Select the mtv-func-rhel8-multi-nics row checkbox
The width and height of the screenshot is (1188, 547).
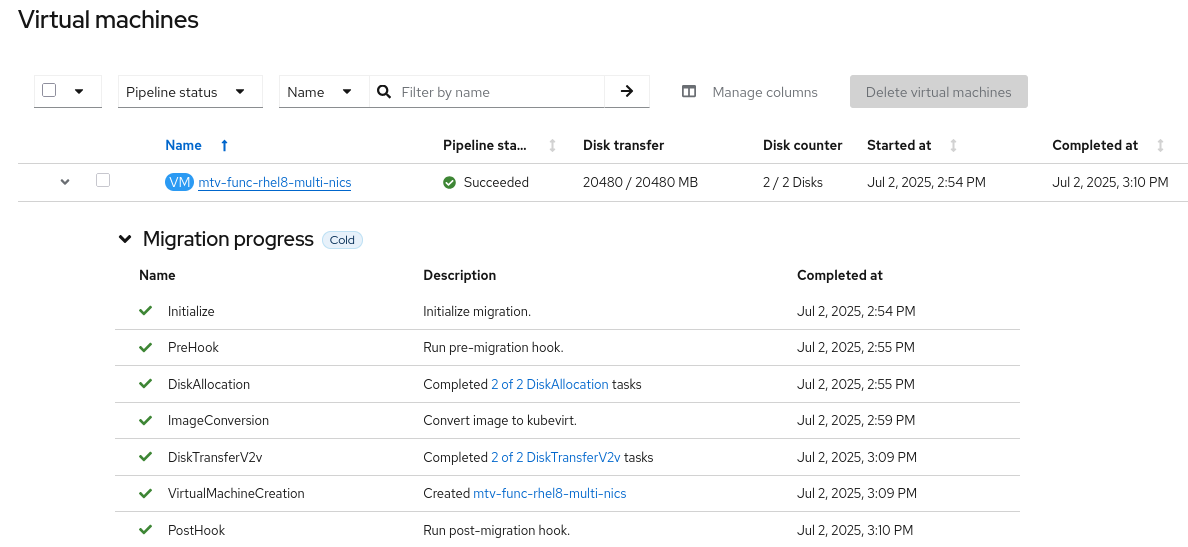[x=103, y=181]
